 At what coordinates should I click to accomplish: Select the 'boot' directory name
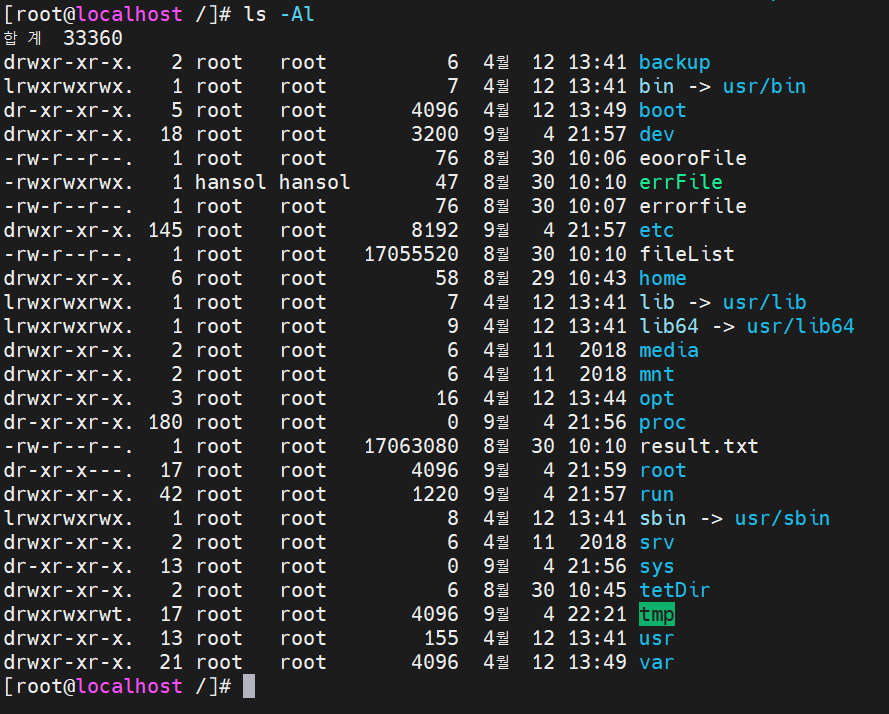coord(662,110)
